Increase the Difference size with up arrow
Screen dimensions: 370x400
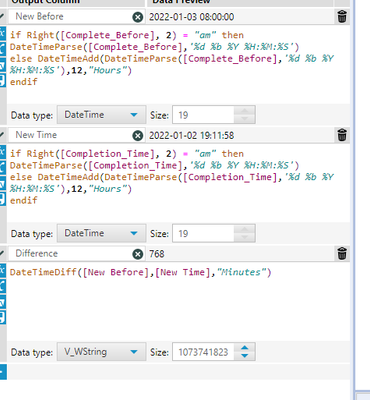point(245,348)
